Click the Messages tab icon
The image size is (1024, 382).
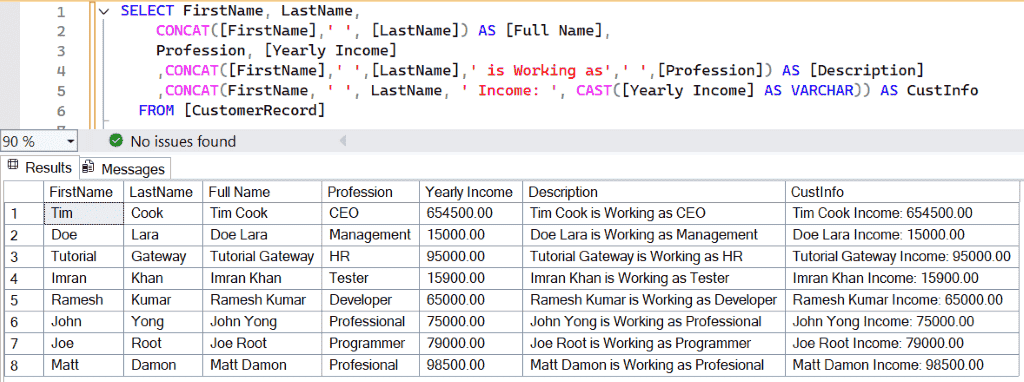(89, 168)
